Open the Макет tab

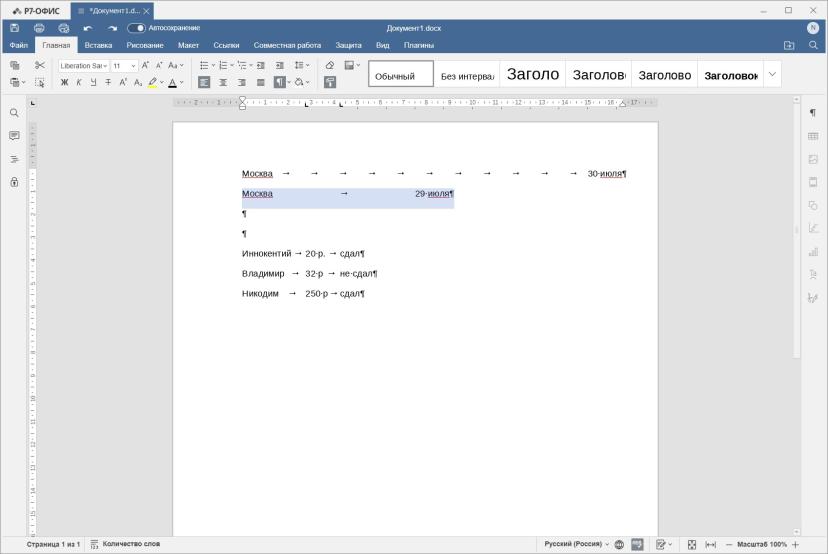click(188, 45)
